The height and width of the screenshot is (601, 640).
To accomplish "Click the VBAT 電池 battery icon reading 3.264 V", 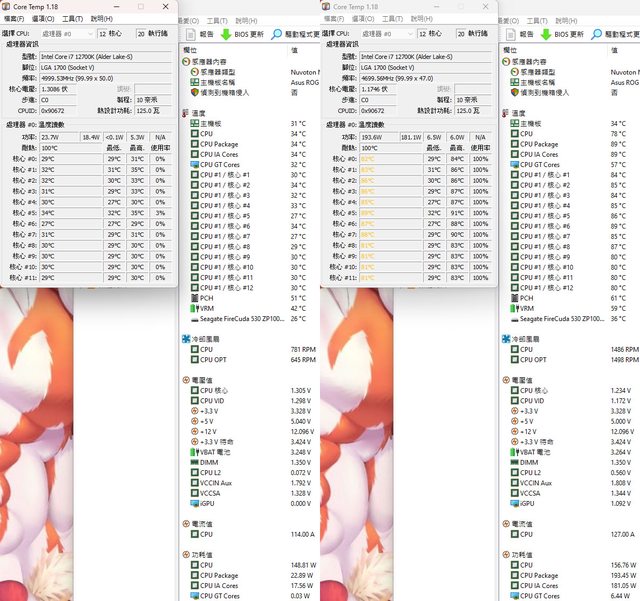I will 513,451.
